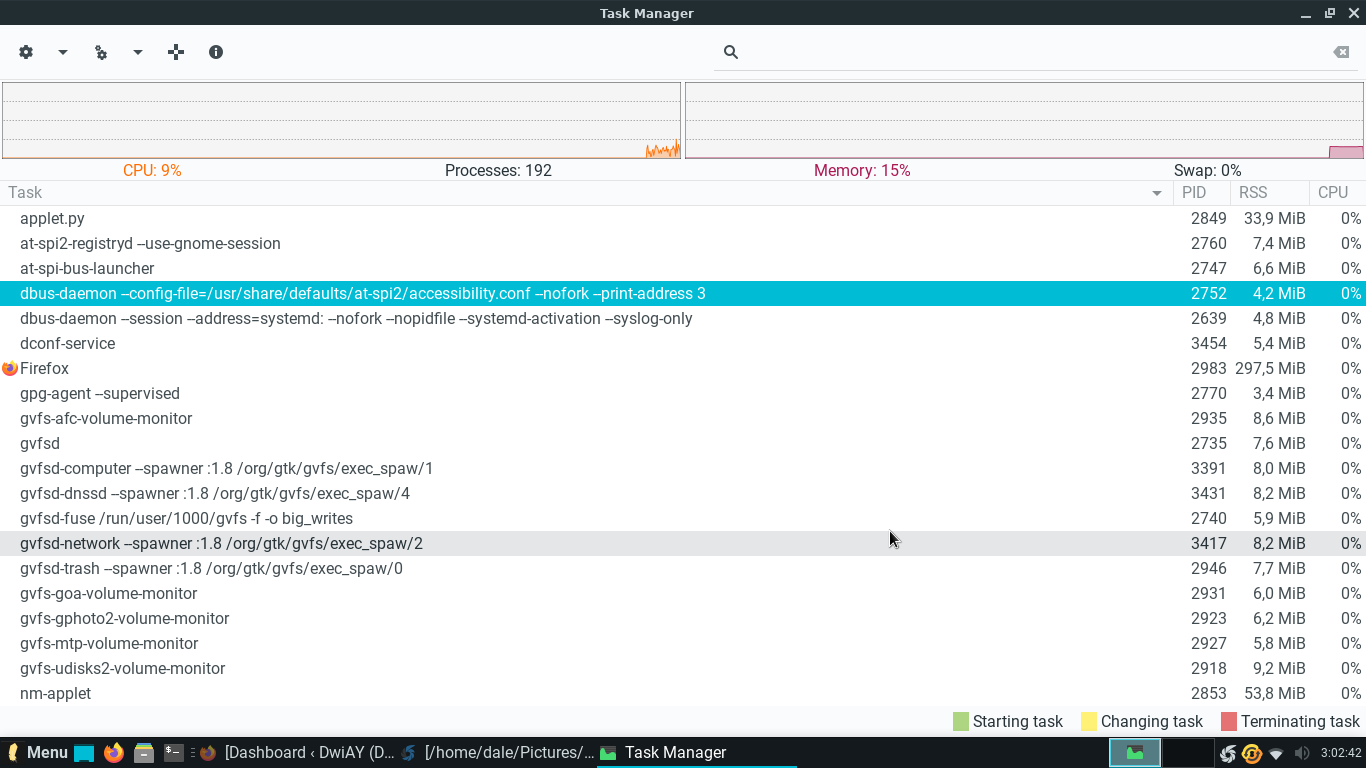Select the nm-applet process row
Screen dimensions: 1366x768
click(x=683, y=693)
